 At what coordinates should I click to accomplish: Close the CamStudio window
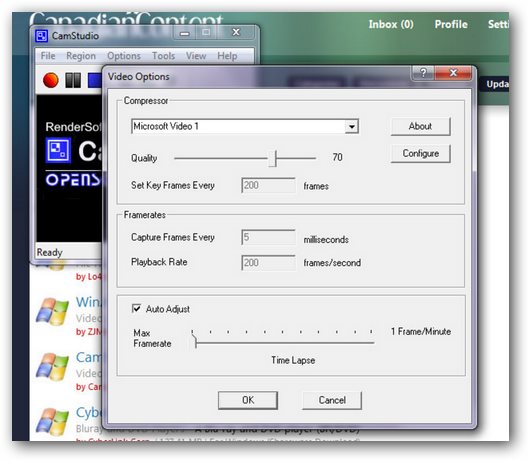[236, 33]
